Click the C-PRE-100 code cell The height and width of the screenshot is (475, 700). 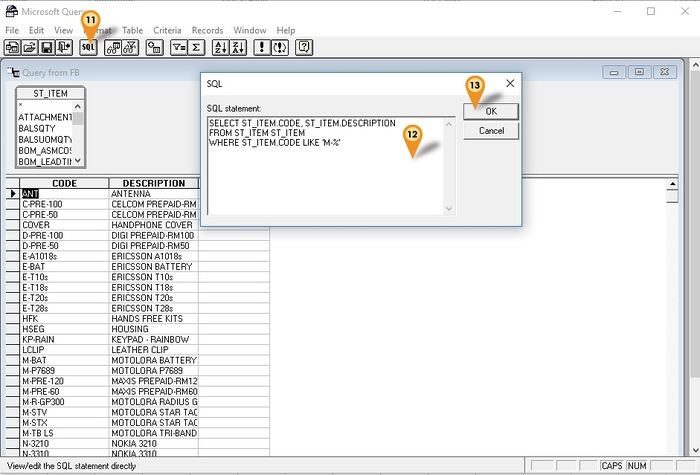tap(64, 204)
